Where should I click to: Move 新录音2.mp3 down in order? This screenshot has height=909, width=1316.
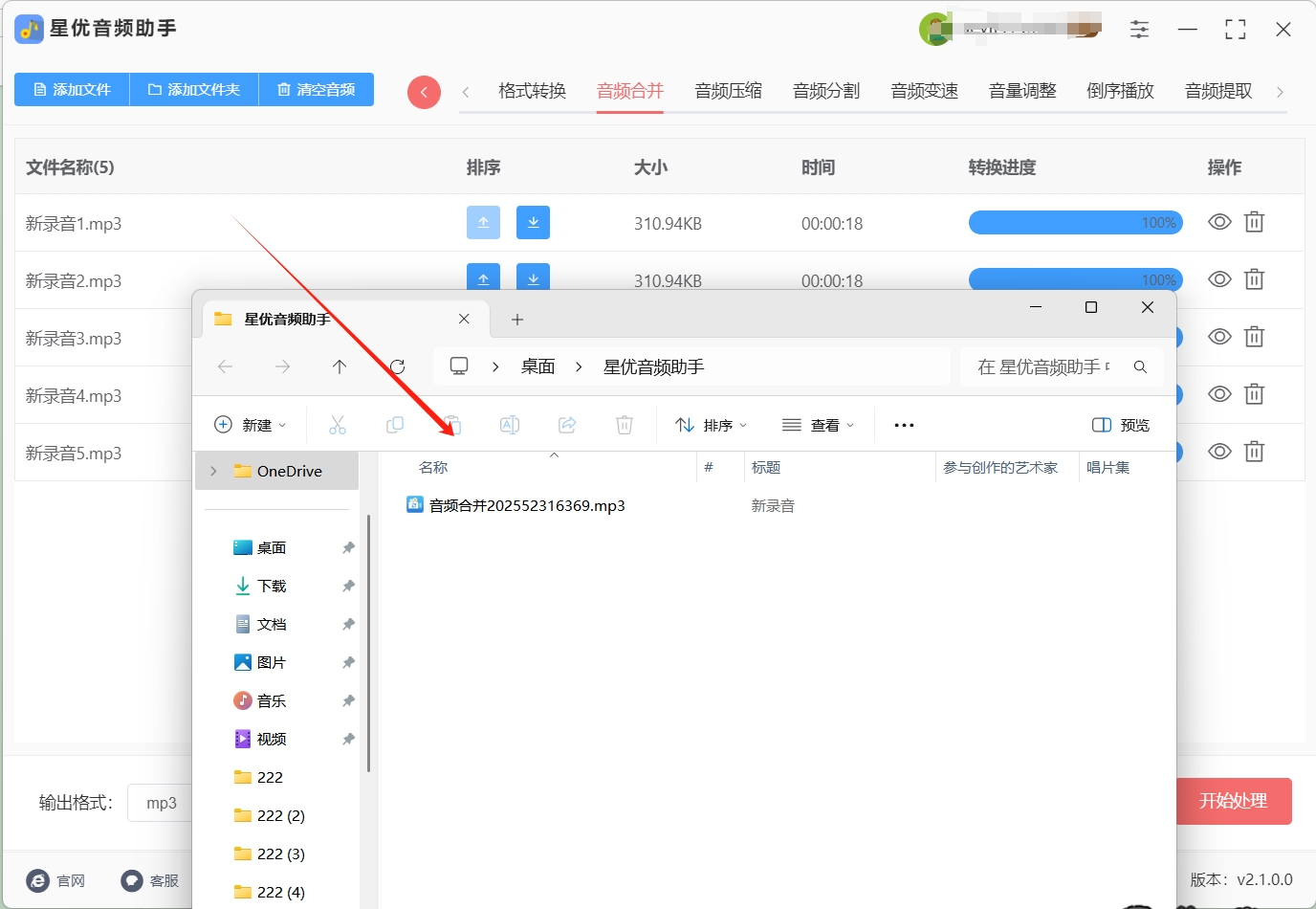533,277
